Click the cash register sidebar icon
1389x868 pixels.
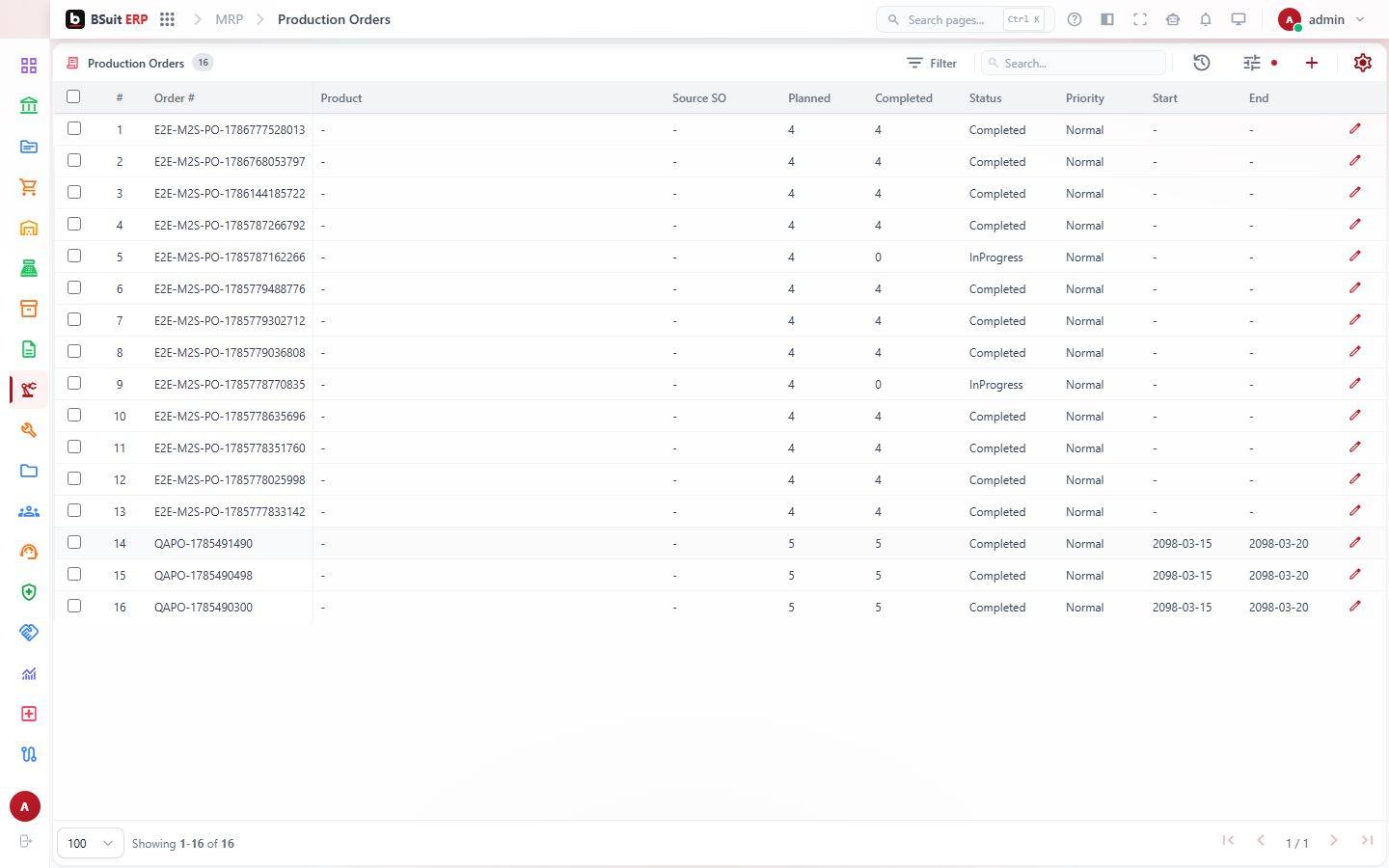tap(29, 268)
